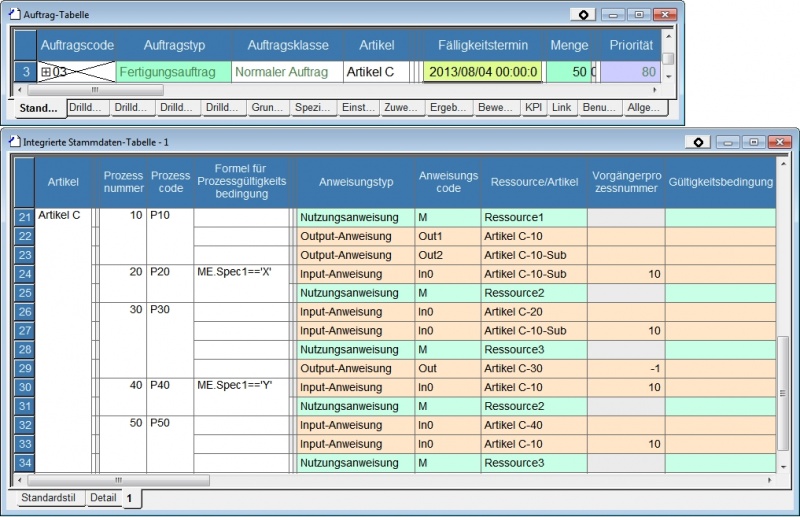
Task: Click the scroll-down arrow of Stammdaten vertical scrollbar
Action: [784, 466]
